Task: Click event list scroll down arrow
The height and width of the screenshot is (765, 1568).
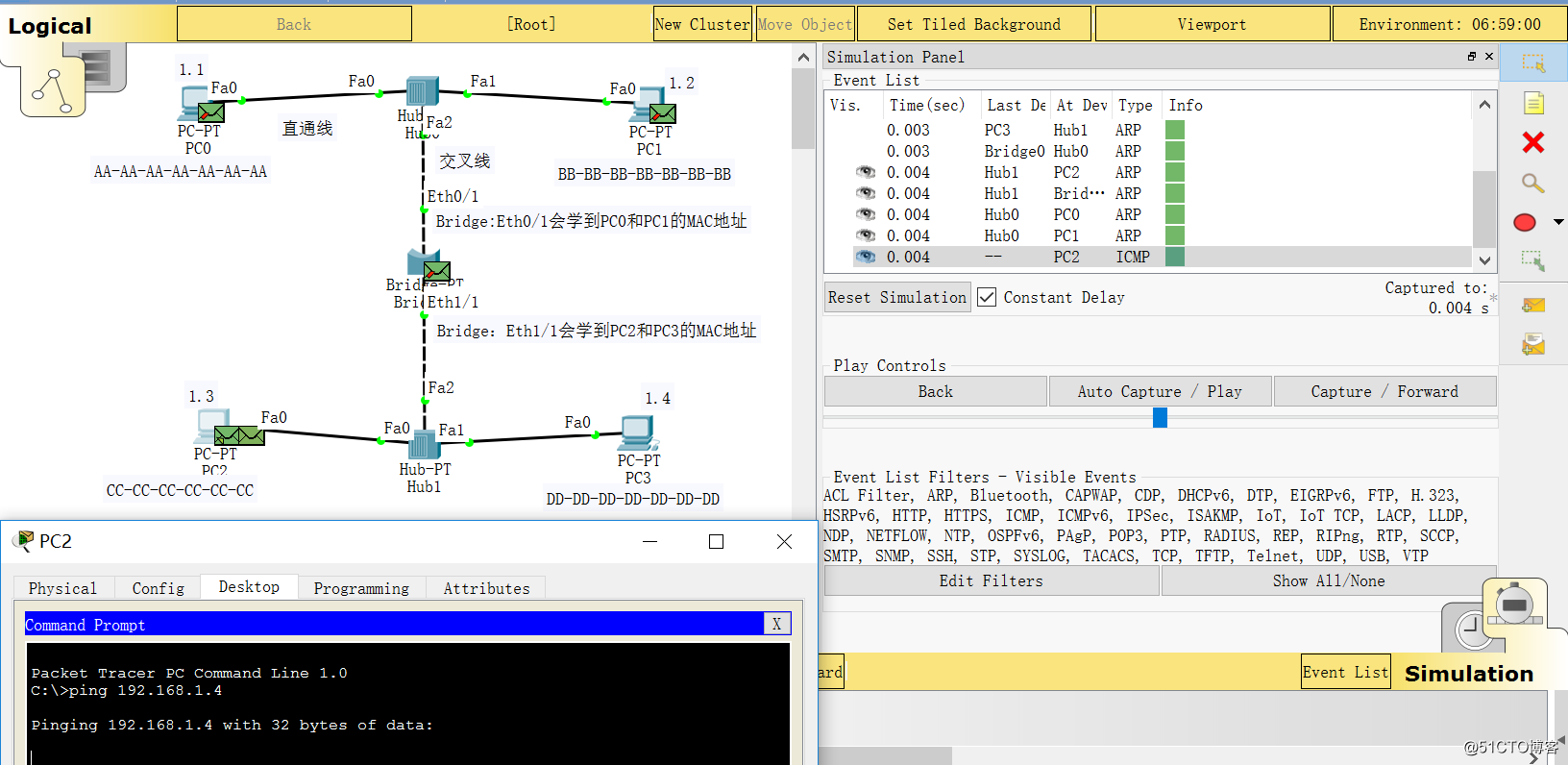Action: pyautogui.click(x=1484, y=260)
